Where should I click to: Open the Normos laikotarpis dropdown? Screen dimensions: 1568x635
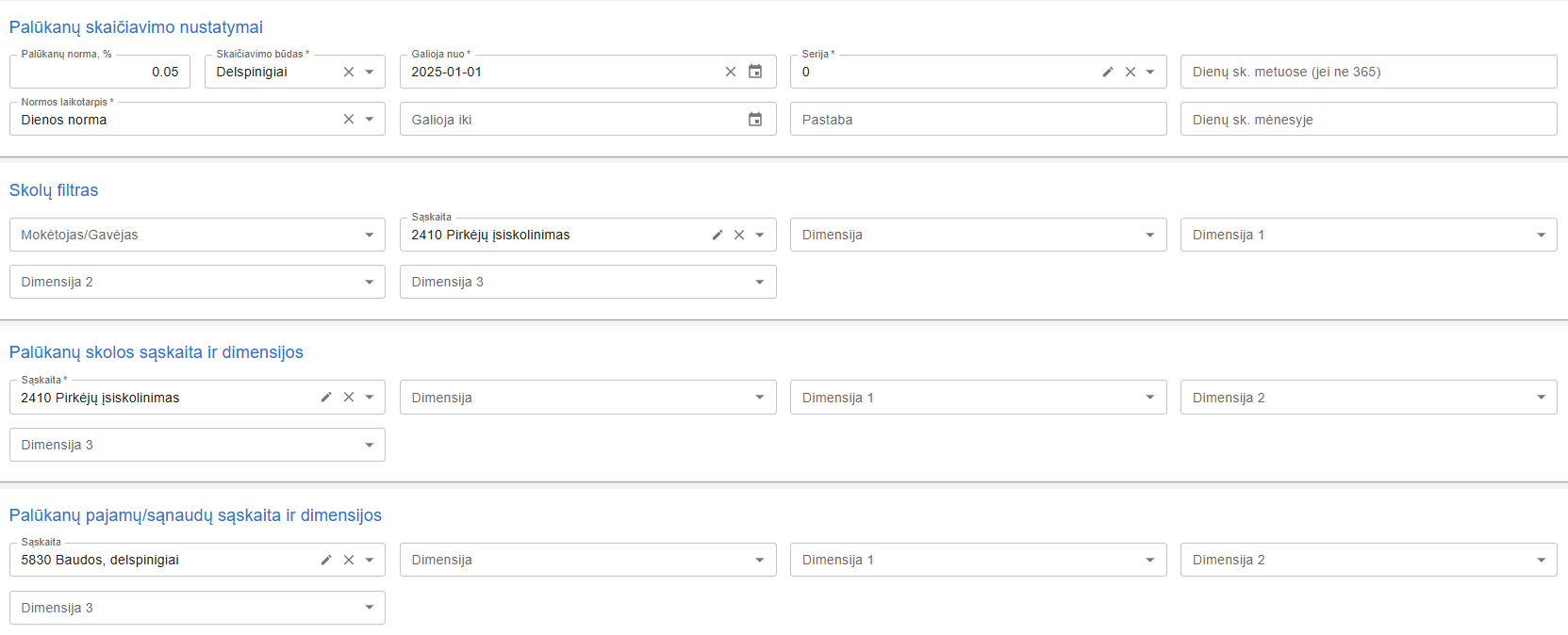point(370,120)
